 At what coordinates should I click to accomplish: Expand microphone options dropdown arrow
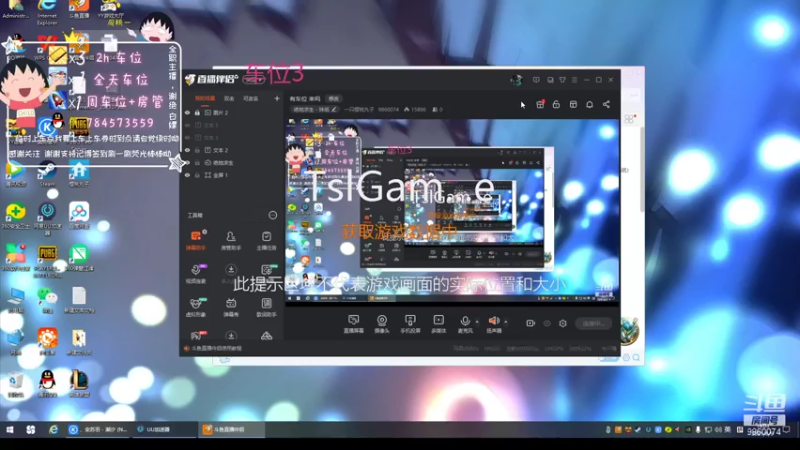click(x=477, y=321)
